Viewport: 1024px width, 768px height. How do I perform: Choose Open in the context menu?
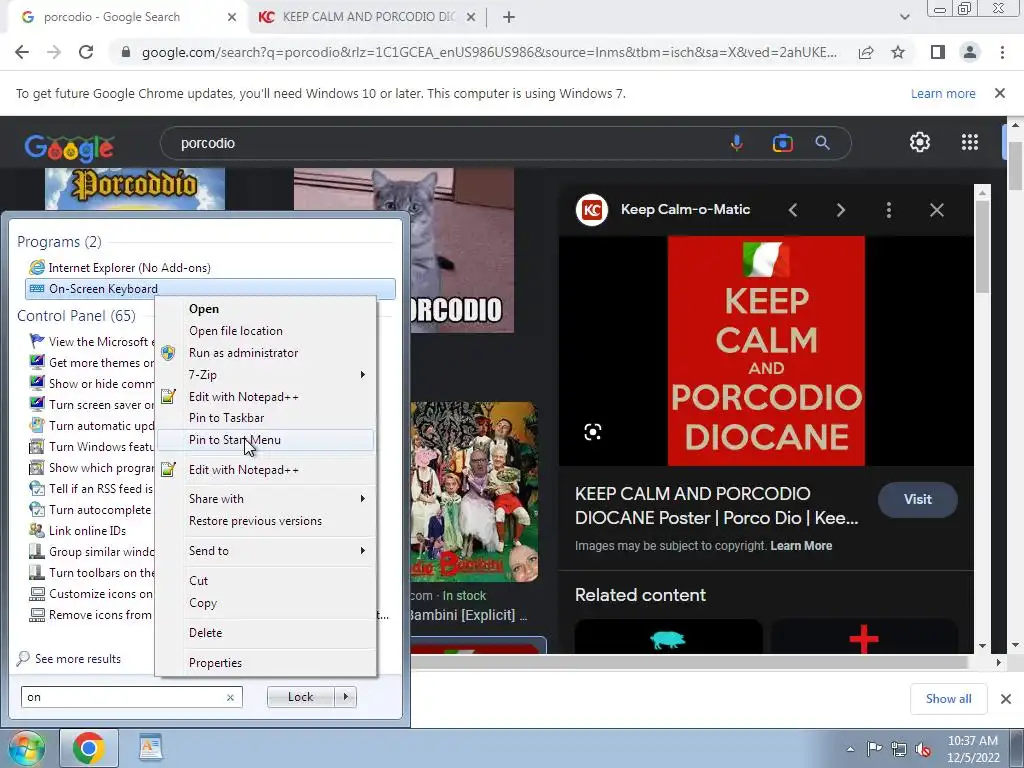click(x=266, y=309)
